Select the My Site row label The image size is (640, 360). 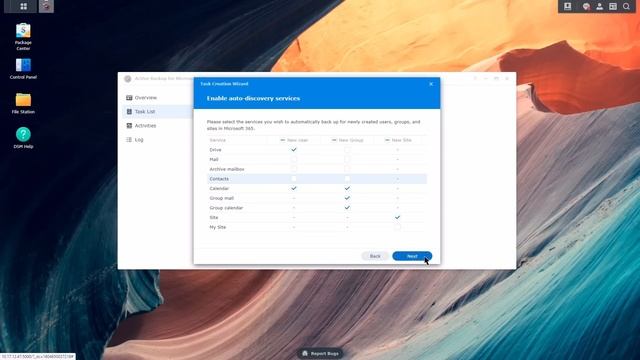tap(218, 227)
